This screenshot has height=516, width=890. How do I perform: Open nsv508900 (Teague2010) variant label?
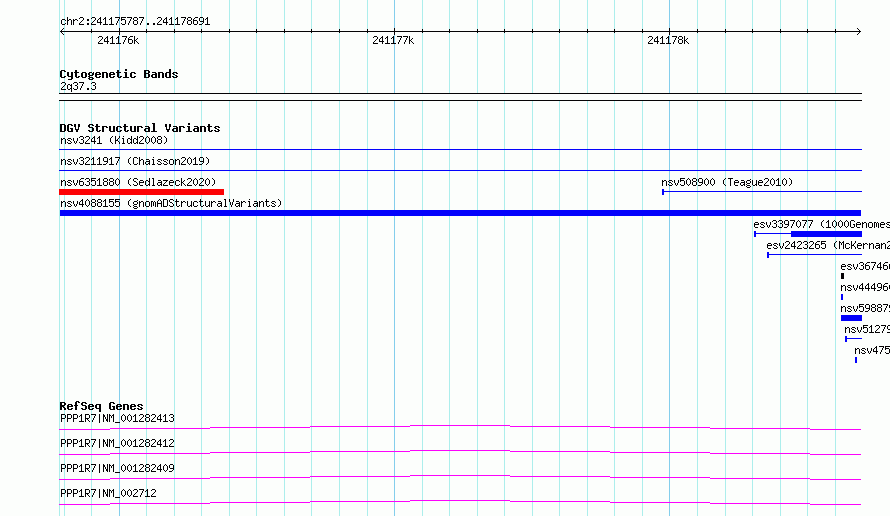click(727, 182)
